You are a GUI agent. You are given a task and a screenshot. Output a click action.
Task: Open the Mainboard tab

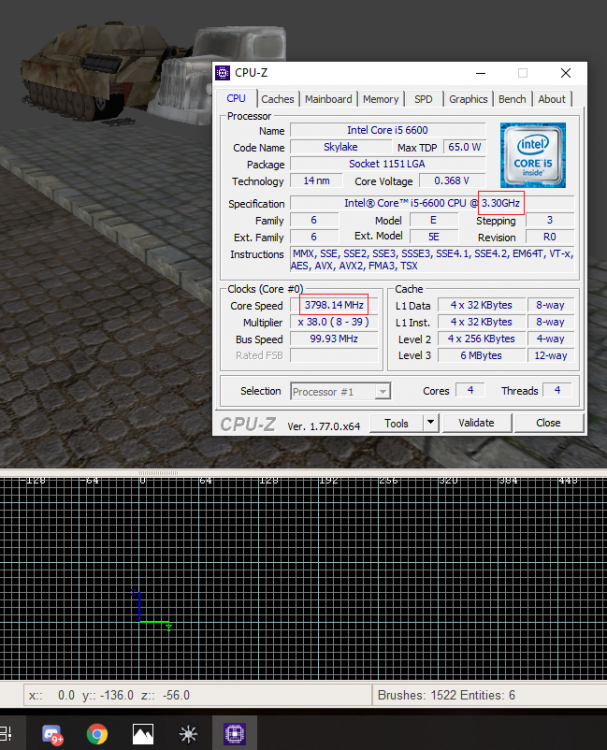(x=328, y=99)
